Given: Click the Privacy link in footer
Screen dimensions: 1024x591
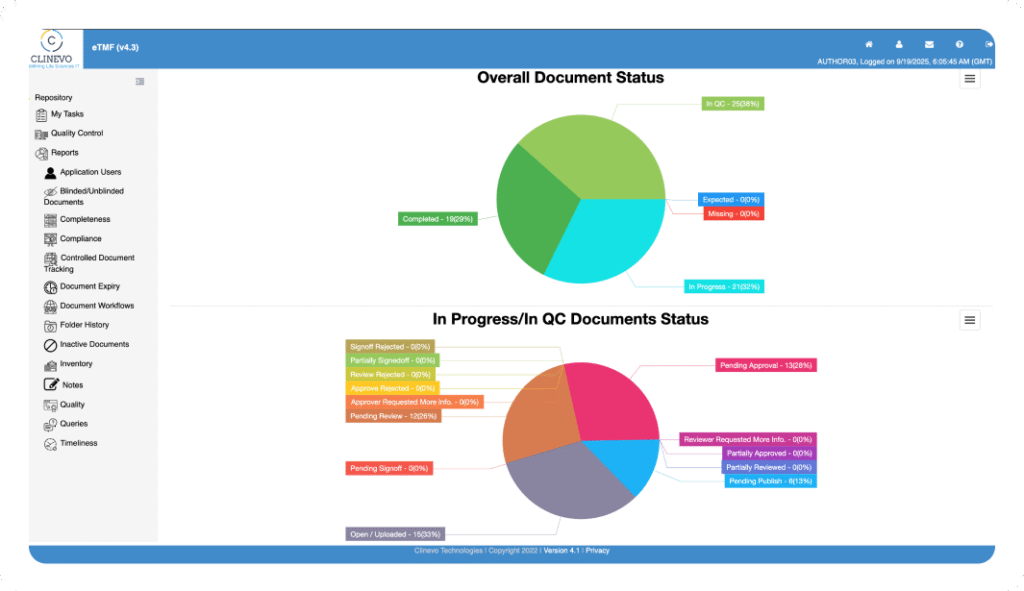Looking at the screenshot, I should pos(597,551).
